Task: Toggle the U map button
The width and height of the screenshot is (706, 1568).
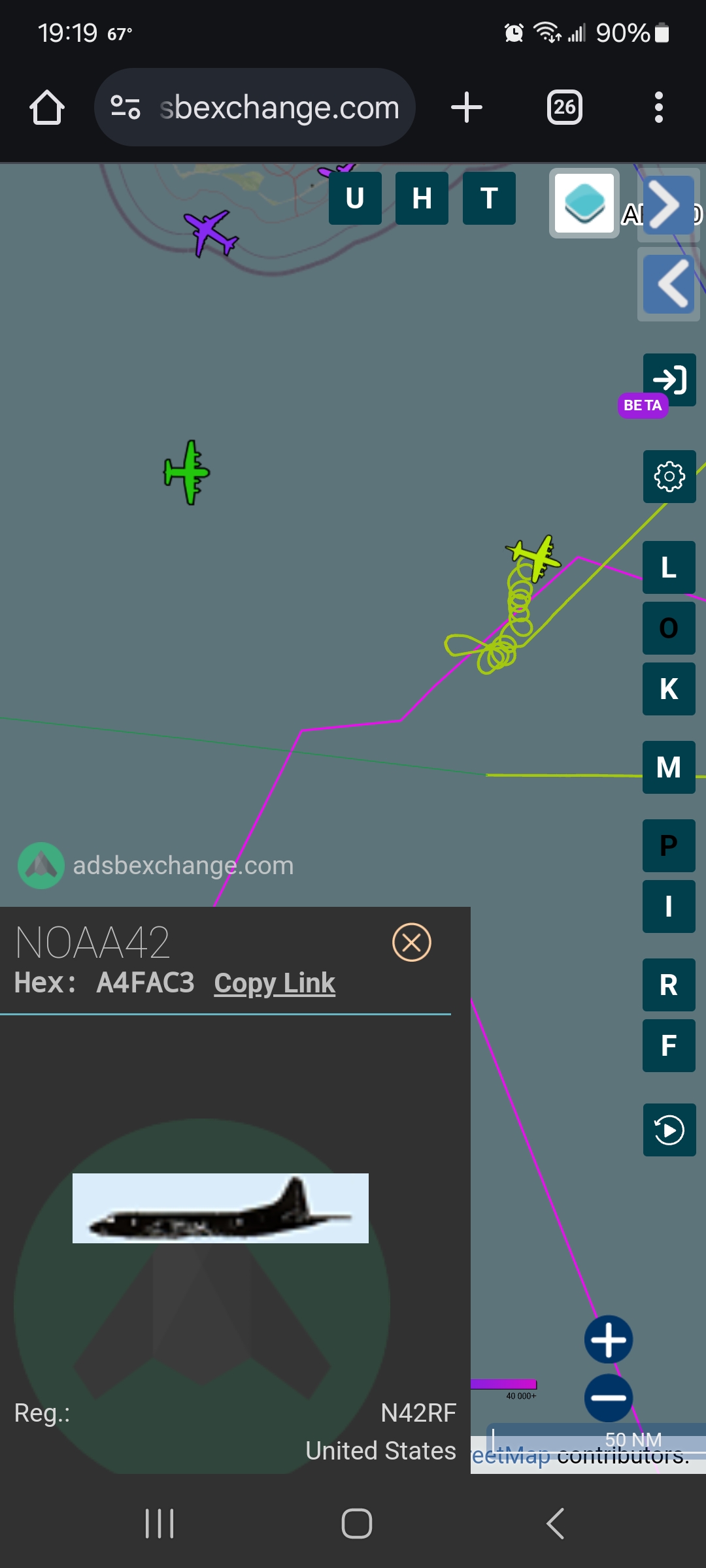Action: coord(355,198)
